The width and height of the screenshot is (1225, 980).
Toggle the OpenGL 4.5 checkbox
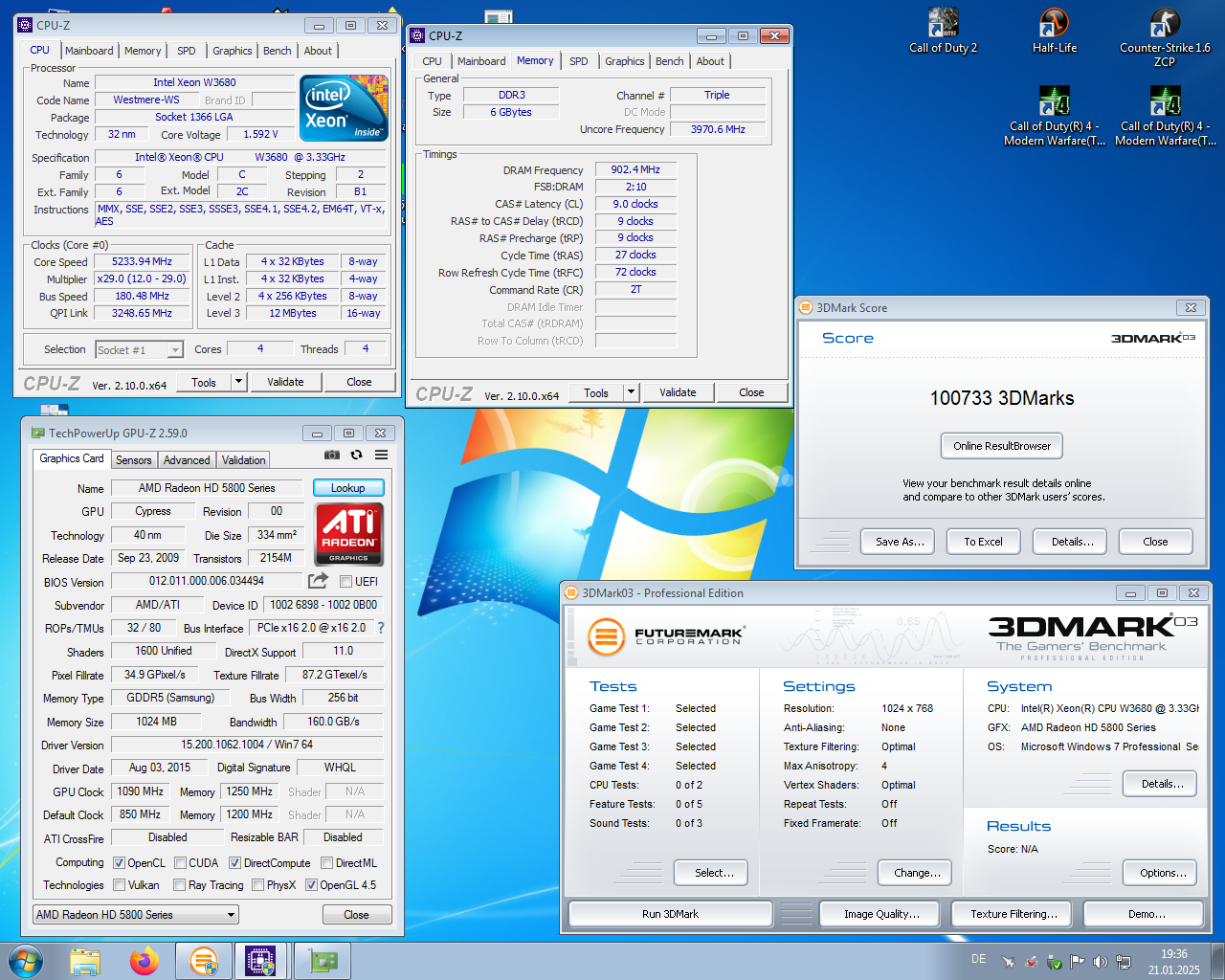[x=311, y=885]
